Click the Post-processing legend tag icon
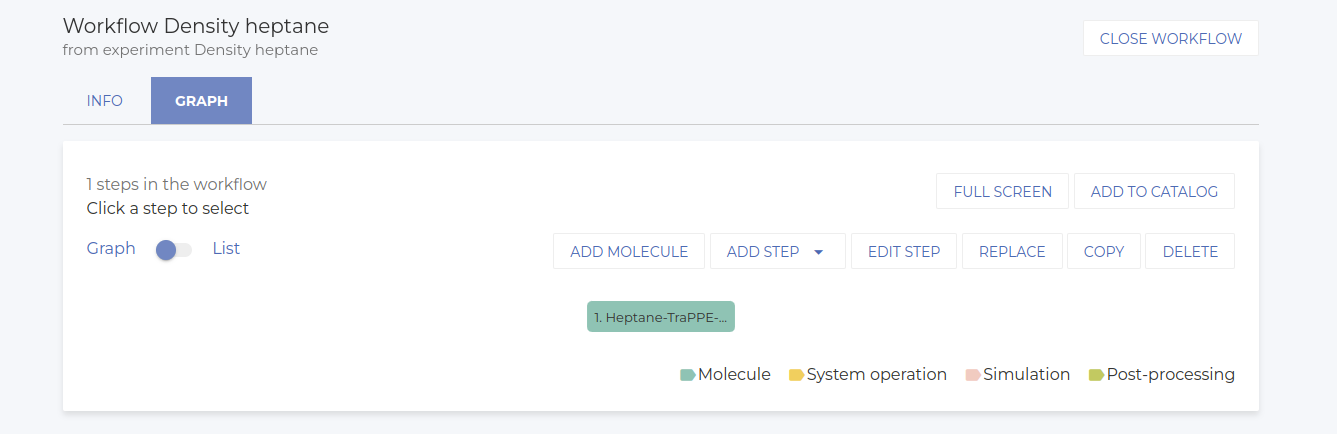Screen dimensions: 1337x434 point(1096,375)
